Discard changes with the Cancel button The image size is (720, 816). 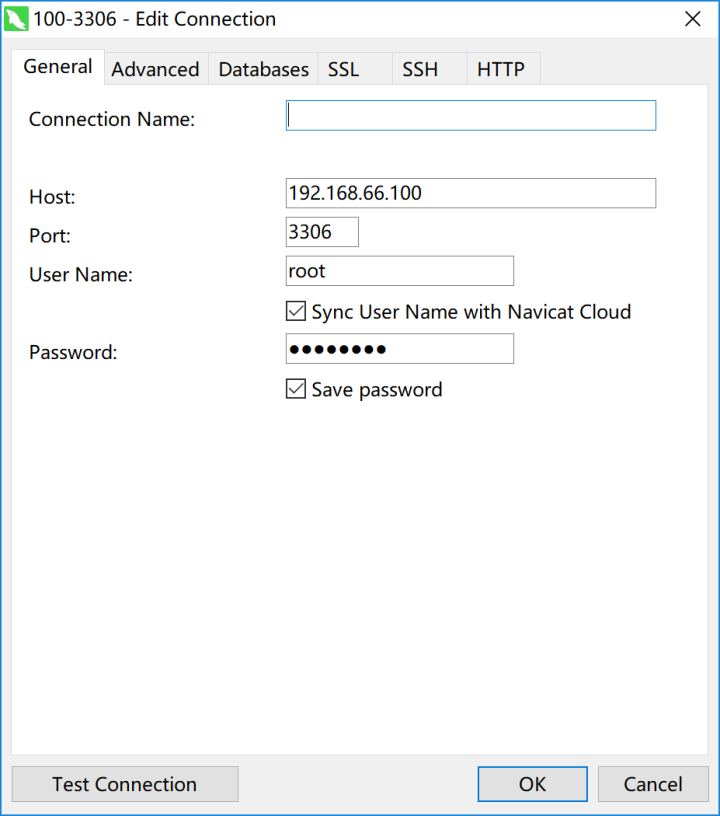tap(653, 784)
